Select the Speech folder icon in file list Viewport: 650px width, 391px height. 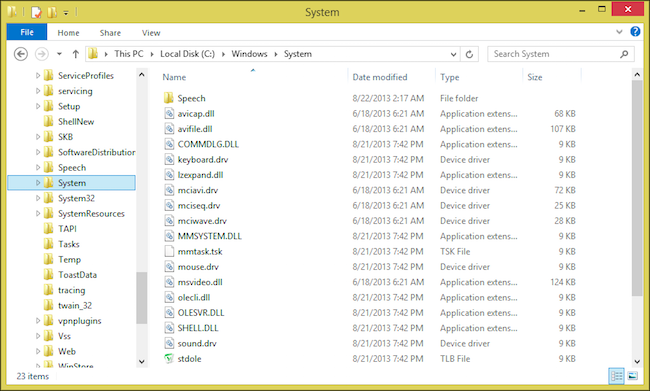pos(169,98)
